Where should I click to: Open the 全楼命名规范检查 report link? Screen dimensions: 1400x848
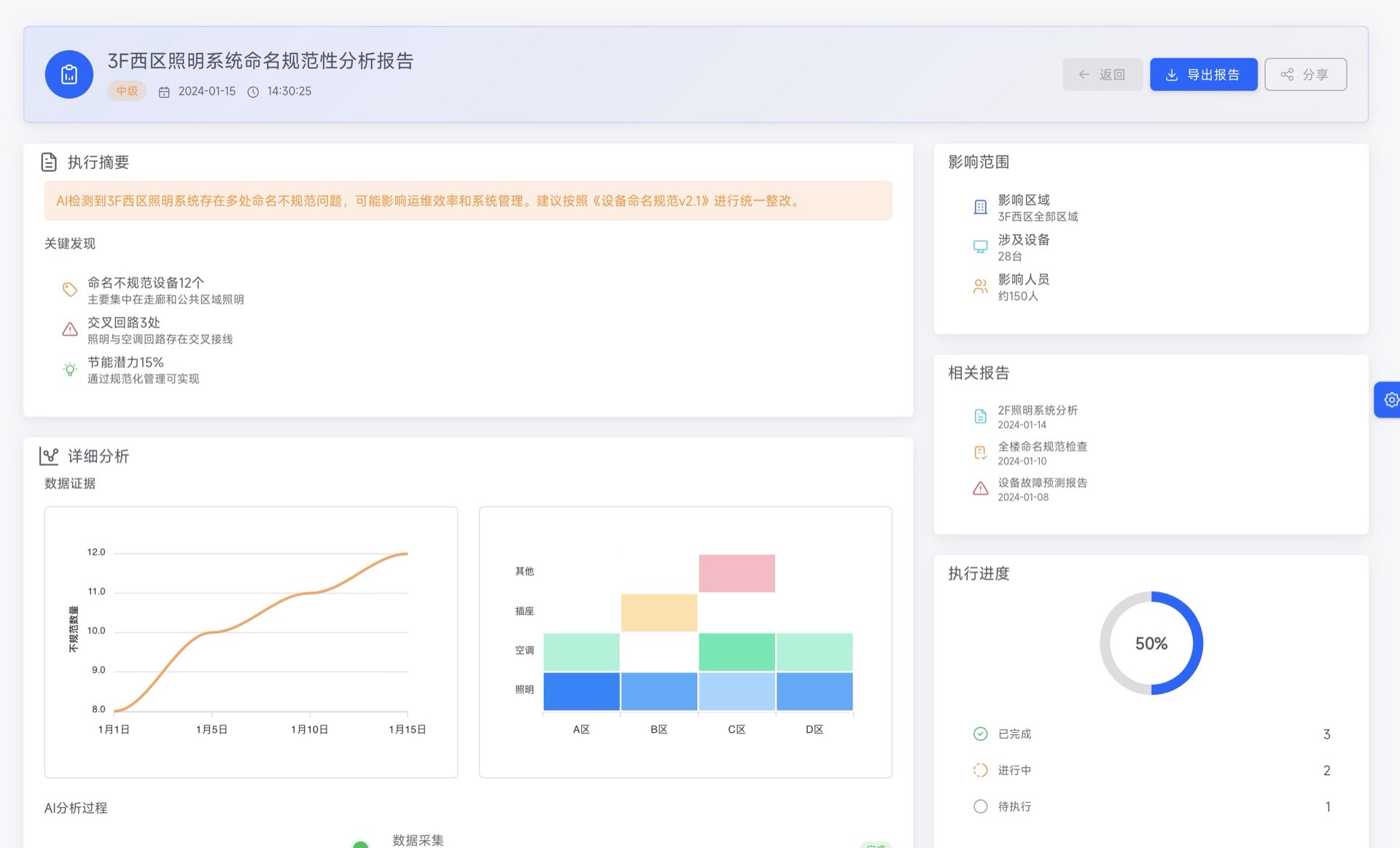click(x=1043, y=447)
